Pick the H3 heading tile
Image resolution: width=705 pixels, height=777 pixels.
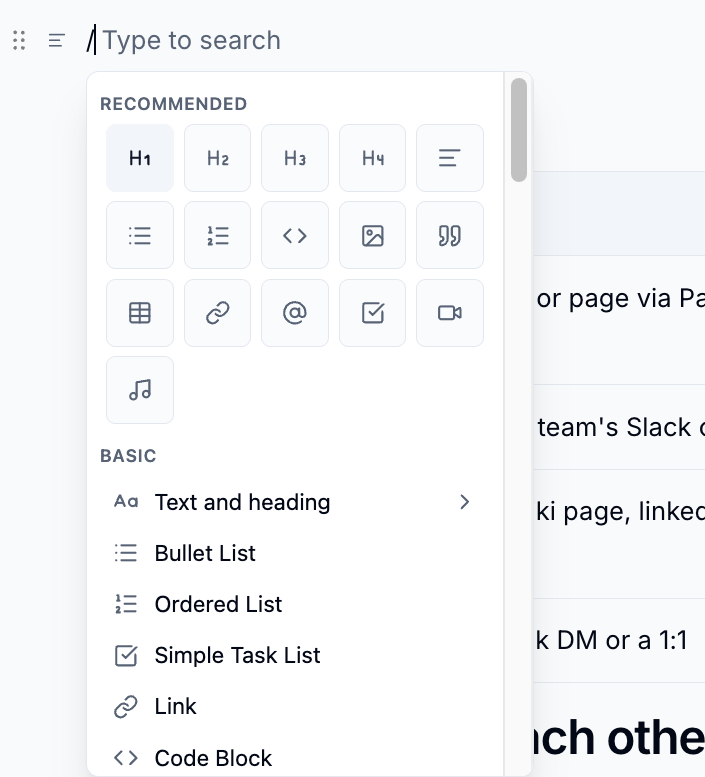[295, 158]
